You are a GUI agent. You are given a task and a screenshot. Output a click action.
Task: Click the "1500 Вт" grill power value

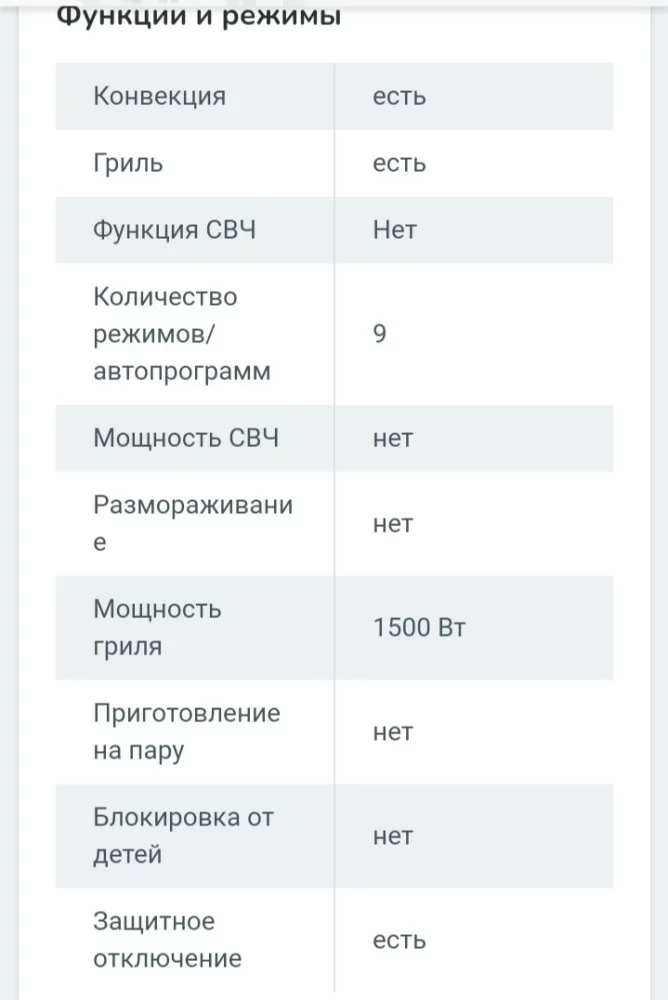click(419, 628)
